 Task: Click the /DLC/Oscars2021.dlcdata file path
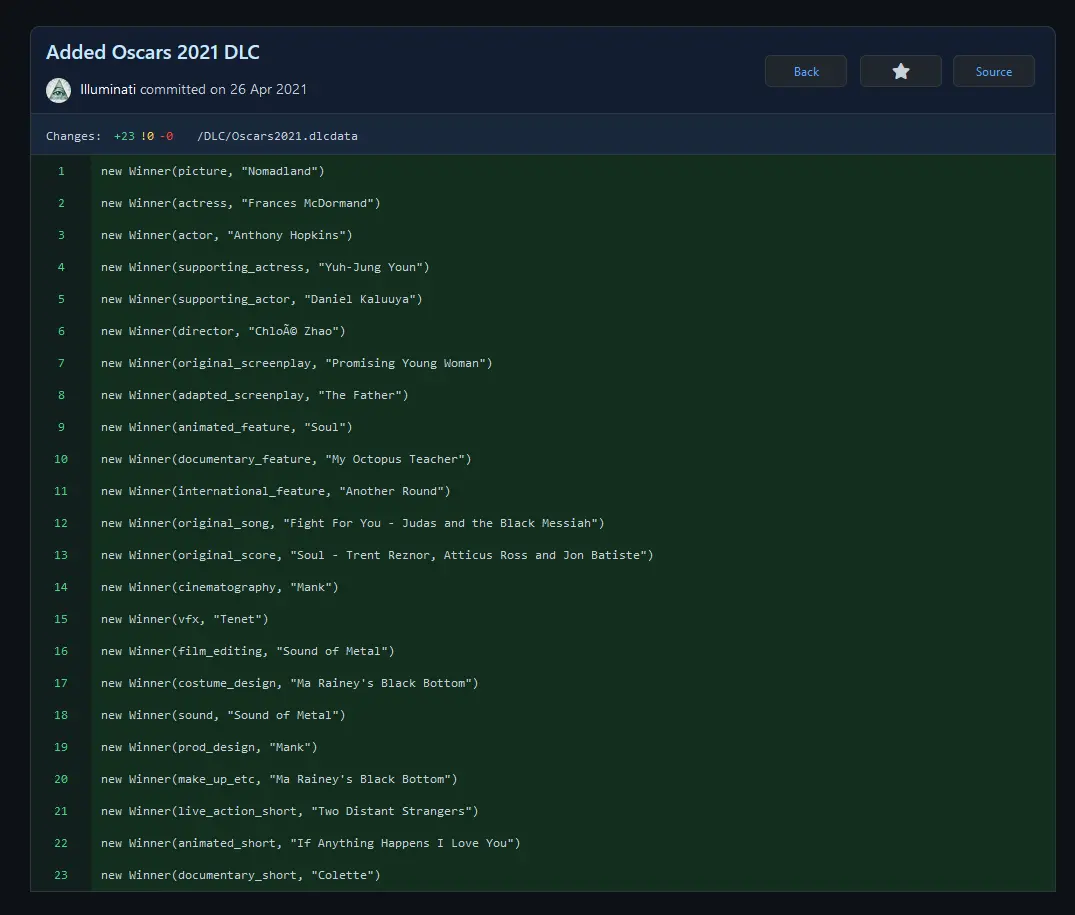(x=277, y=136)
